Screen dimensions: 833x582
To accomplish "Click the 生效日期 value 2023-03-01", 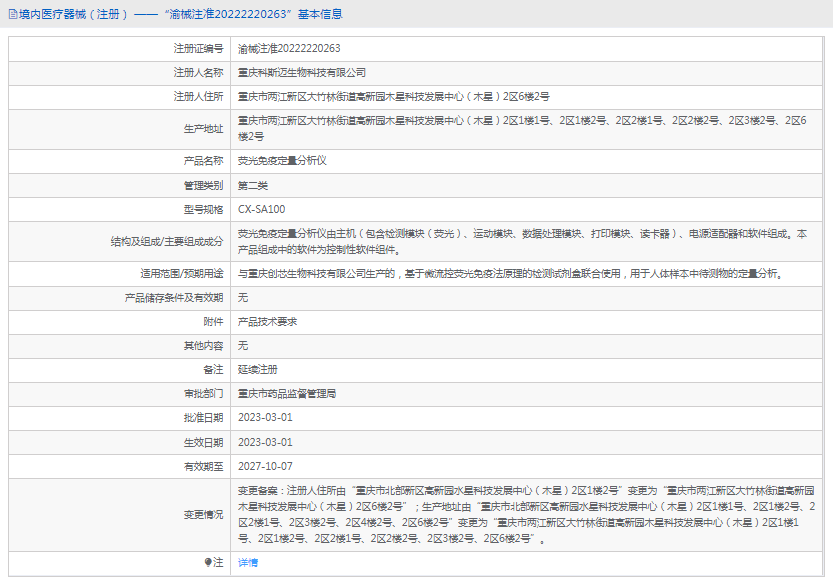I will 265,442.
